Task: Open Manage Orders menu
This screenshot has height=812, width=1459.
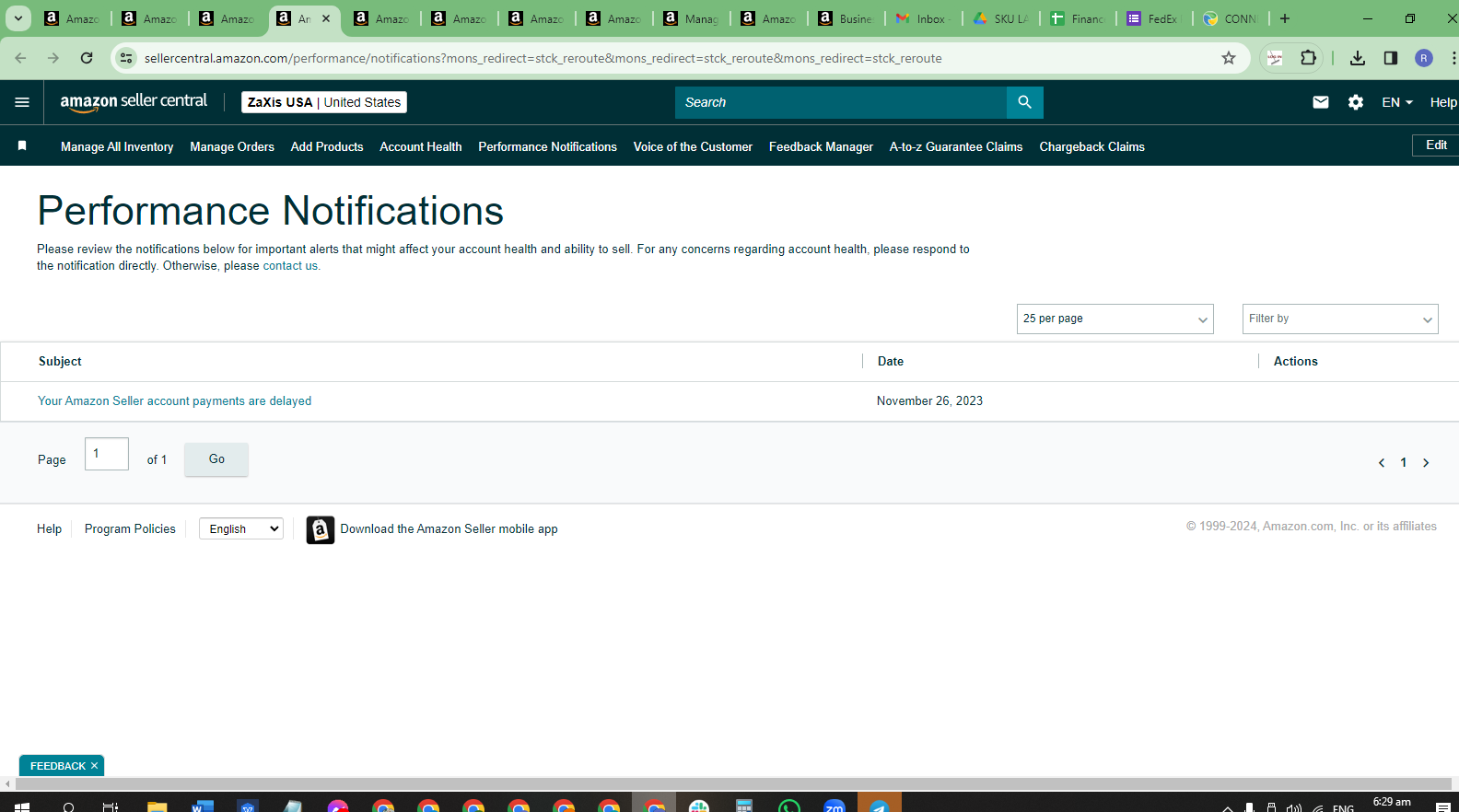Action: click(232, 146)
